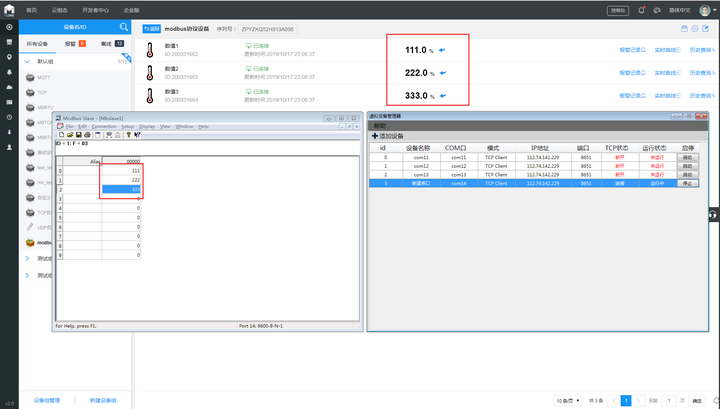Click 启动 button for com11 row
The height and width of the screenshot is (409, 720).
[687, 157]
